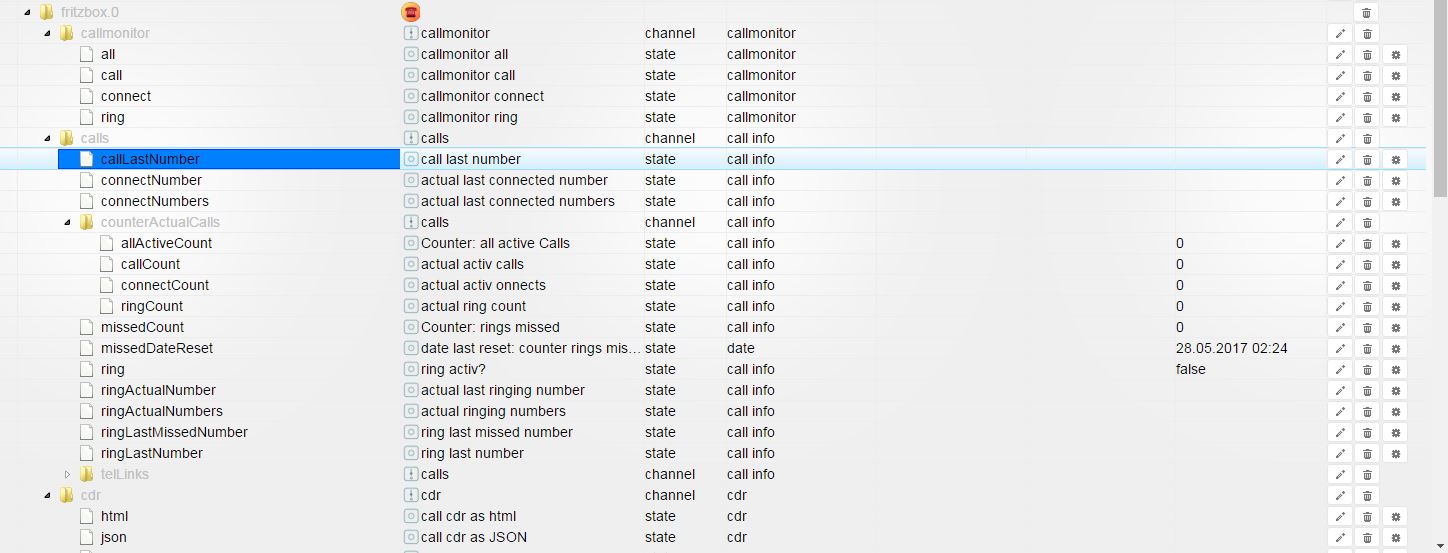This screenshot has height=553, width=1448.
Task: Edit the cdr json state
Action: [1340, 537]
